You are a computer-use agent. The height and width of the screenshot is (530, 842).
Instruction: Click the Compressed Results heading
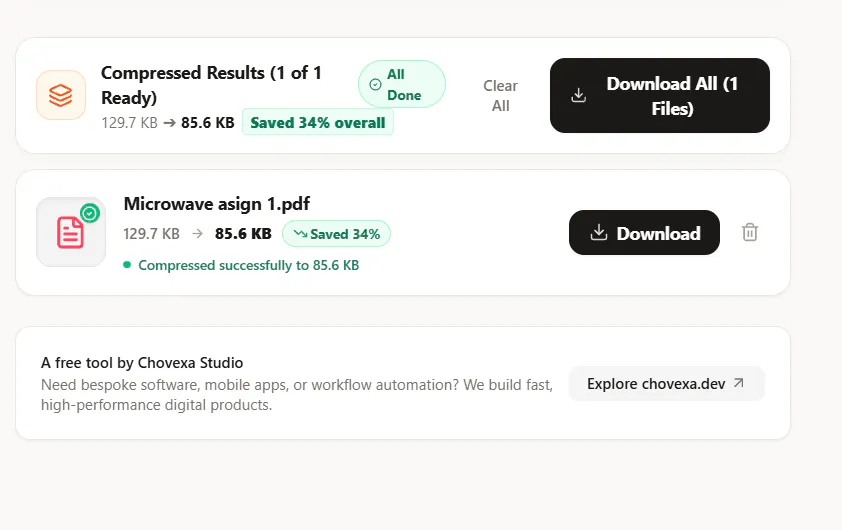(x=211, y=85)
